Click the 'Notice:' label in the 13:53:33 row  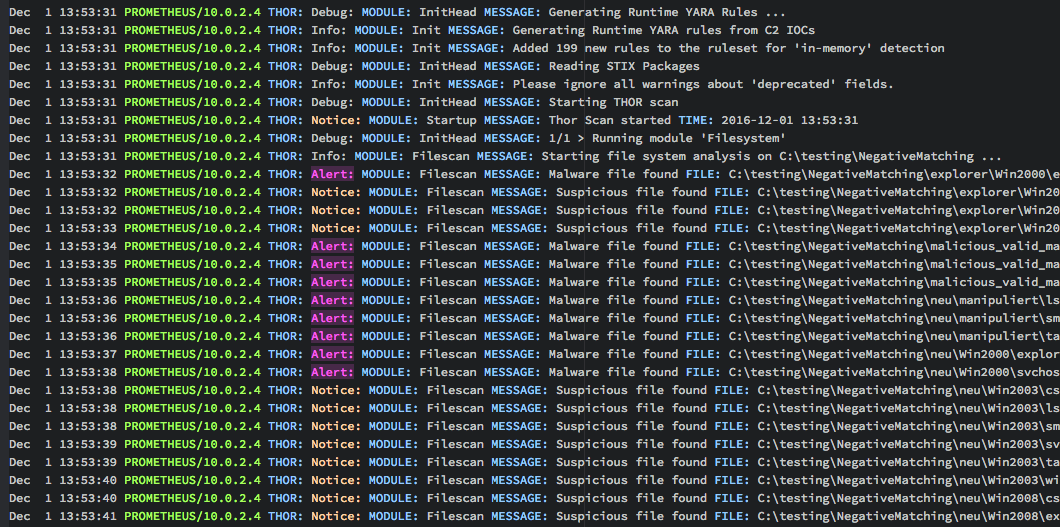336,228
